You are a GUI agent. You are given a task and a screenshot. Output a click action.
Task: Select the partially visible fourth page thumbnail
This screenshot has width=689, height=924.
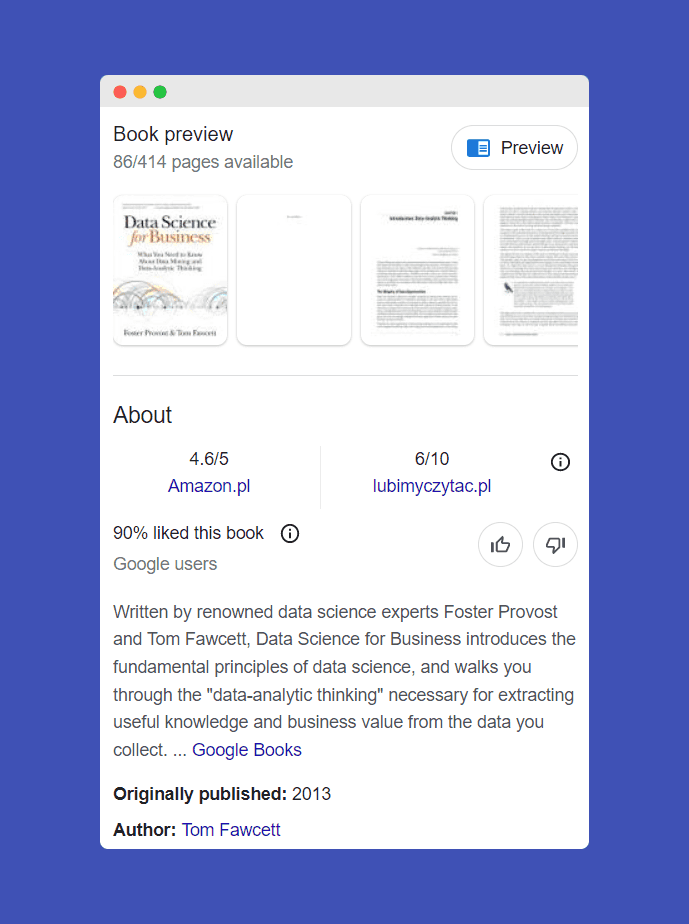click(x=531, y=270)
